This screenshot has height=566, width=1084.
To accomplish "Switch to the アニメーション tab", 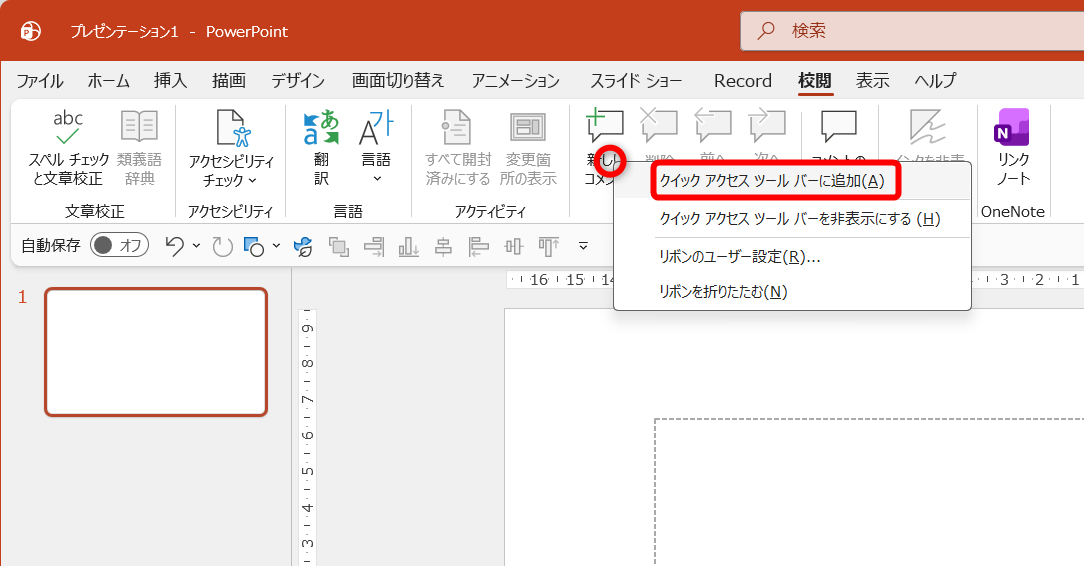I will [x=516, y=81].
